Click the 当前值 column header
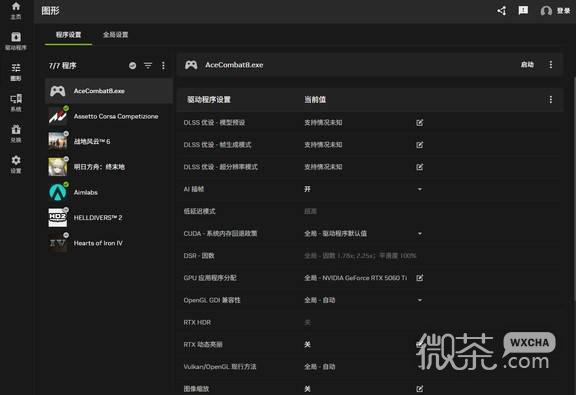The width and height of the screenshot is (576, 395). pyautogui.click(x=315, y=100)
